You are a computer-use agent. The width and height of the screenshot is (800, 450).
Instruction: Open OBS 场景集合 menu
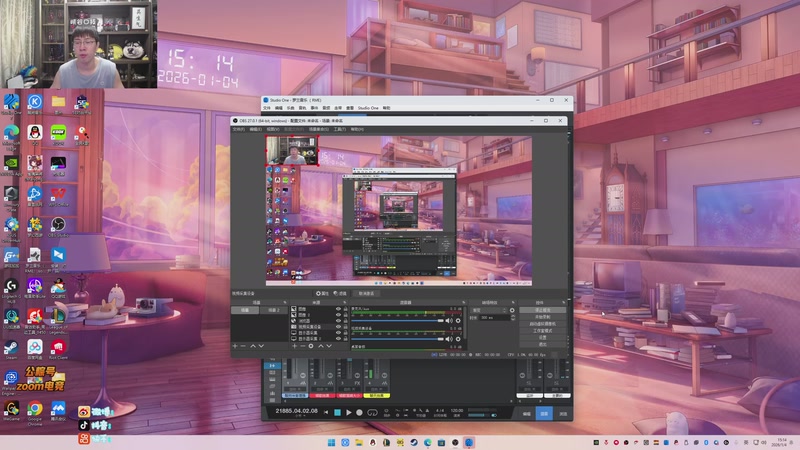(318, 129)
